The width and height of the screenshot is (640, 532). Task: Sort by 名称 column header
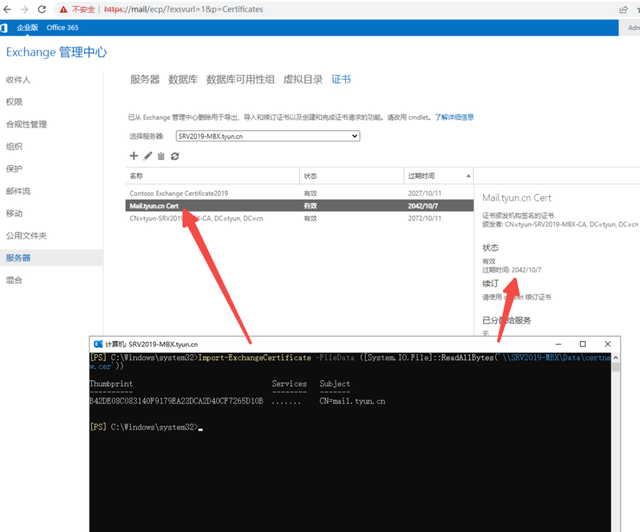[x=212, y=176]
